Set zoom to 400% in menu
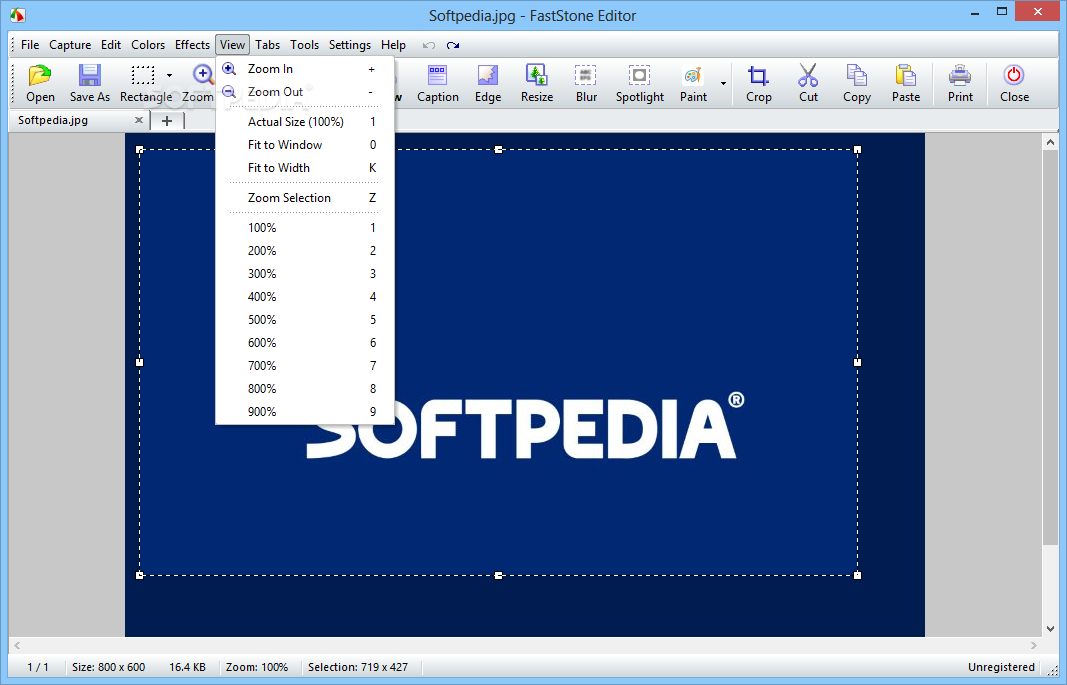The height and width of the screenshot is (685, 1067). [x=305, y=297]
